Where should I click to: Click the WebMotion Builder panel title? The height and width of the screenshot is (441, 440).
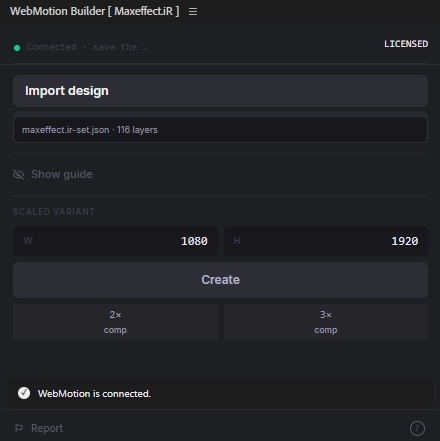coord(94,11)
